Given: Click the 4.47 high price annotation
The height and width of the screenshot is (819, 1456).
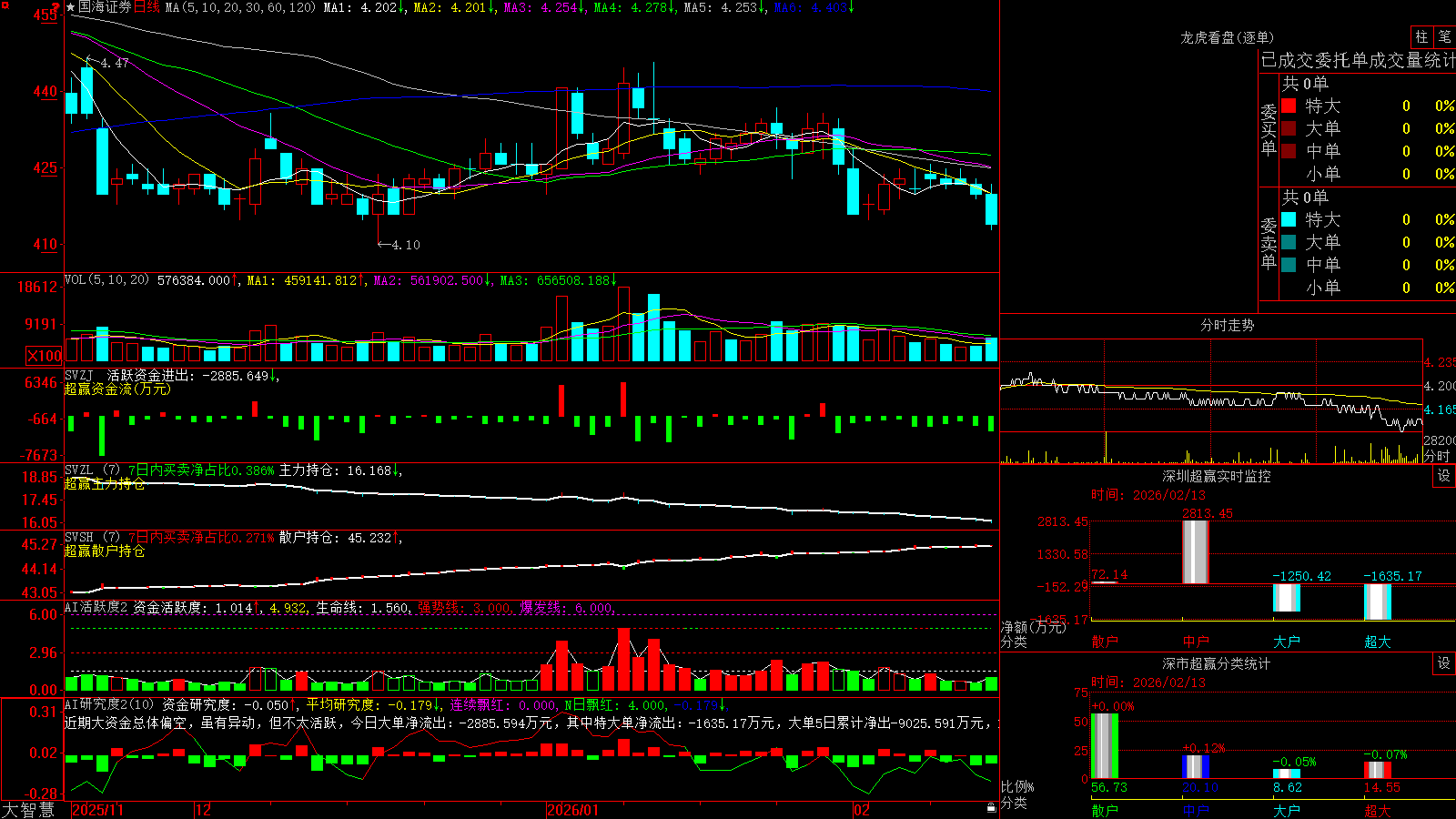Looking at the screenshot, I should point(115,63).
